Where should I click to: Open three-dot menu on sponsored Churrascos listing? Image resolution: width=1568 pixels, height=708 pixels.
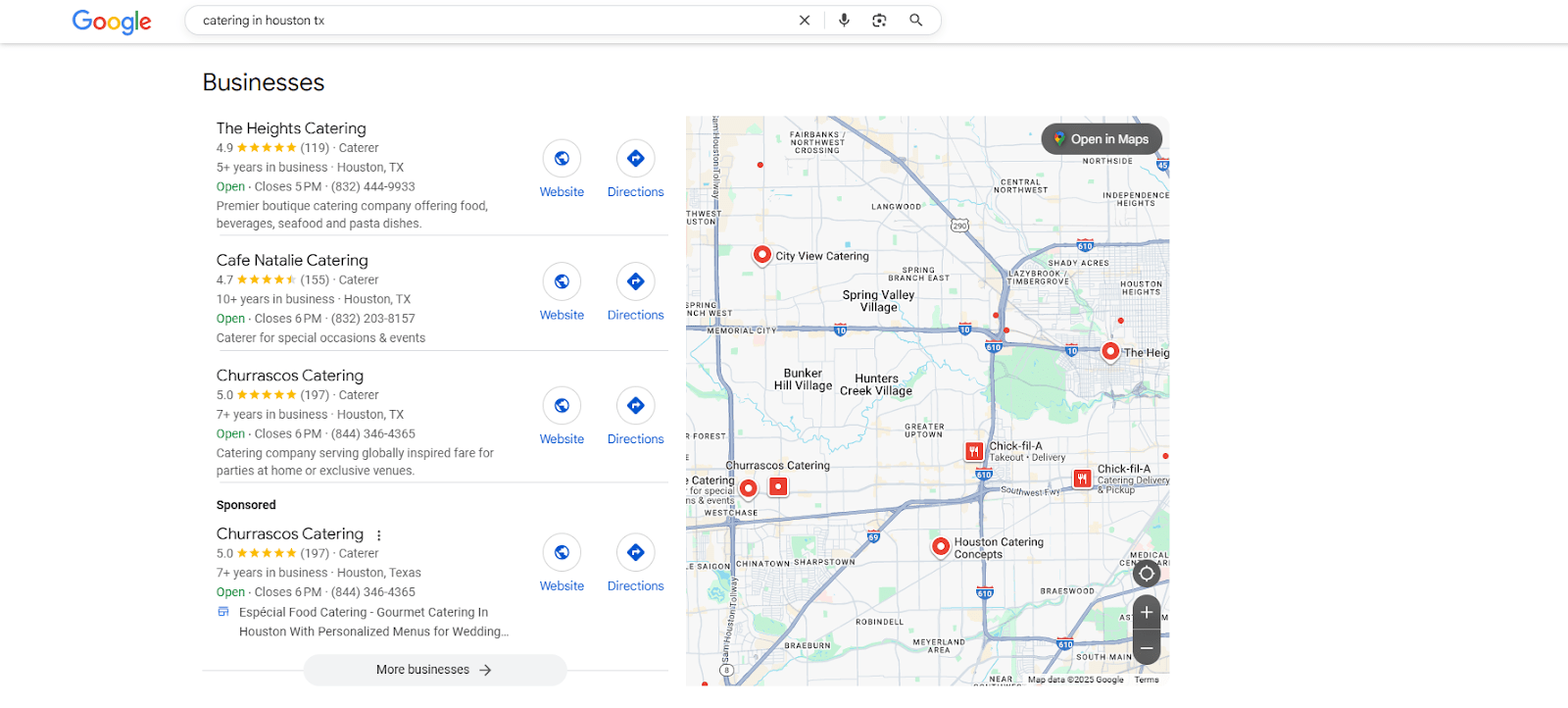tap(379, 535)
